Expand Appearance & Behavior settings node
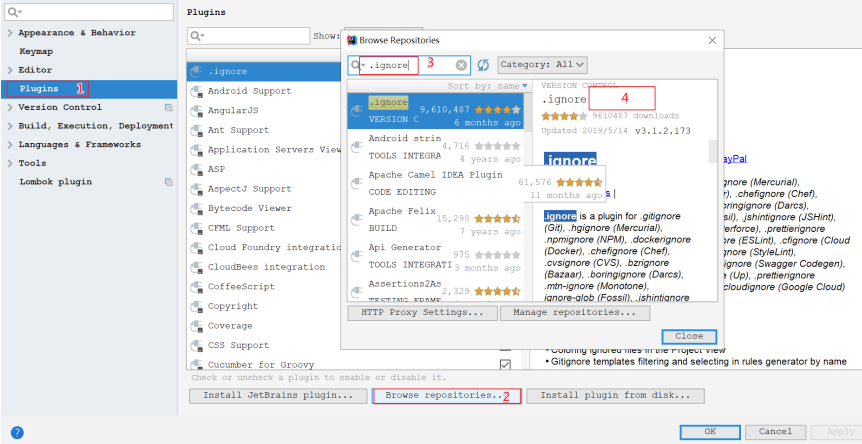The image size is (862, 444). tap(10, 33)
